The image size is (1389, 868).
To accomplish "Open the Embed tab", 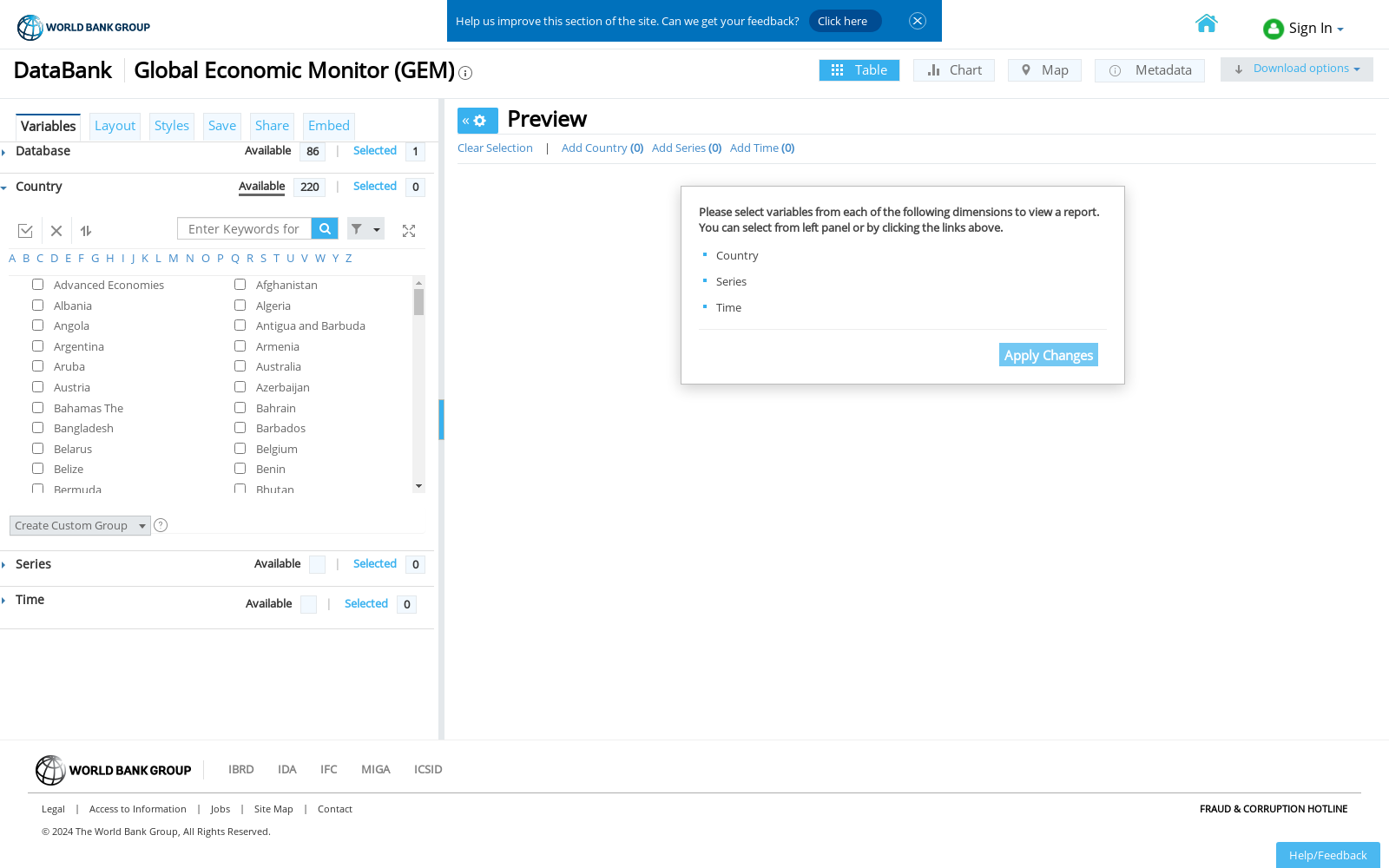I will [x=329, y=126].
